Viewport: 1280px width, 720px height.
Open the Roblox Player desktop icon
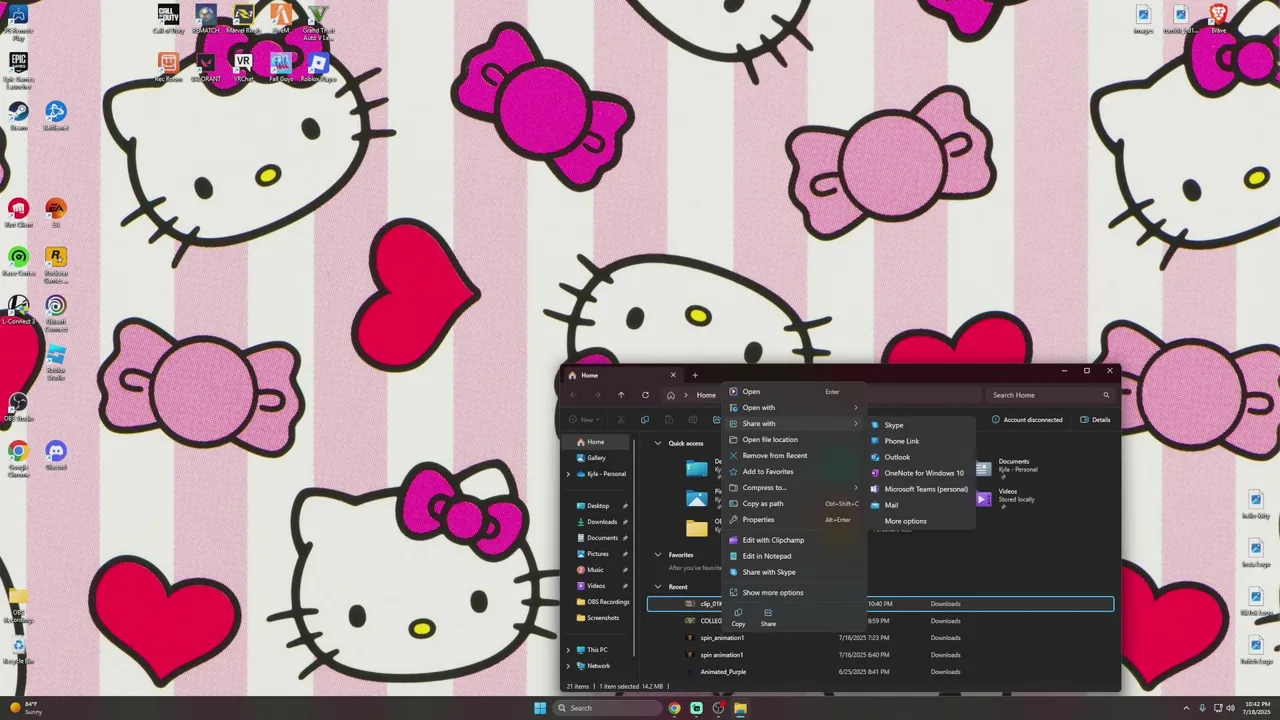tap(318, 67)
